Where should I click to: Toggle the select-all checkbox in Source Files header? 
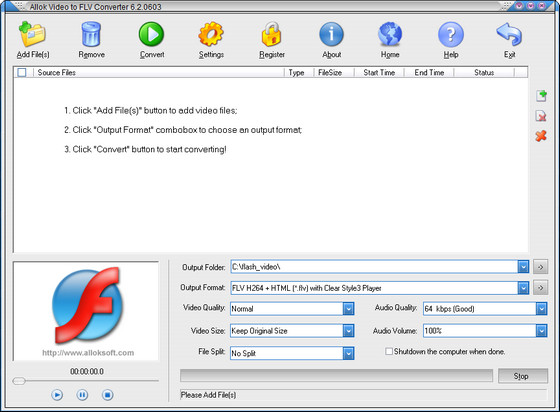(x=22, y=72)
